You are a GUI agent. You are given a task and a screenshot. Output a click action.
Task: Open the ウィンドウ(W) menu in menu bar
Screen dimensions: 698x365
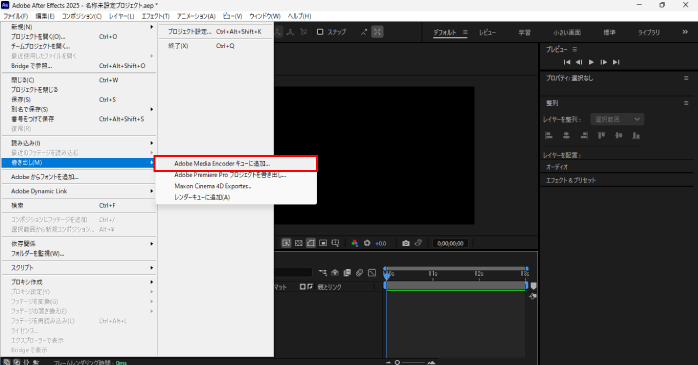coord(265,16)
